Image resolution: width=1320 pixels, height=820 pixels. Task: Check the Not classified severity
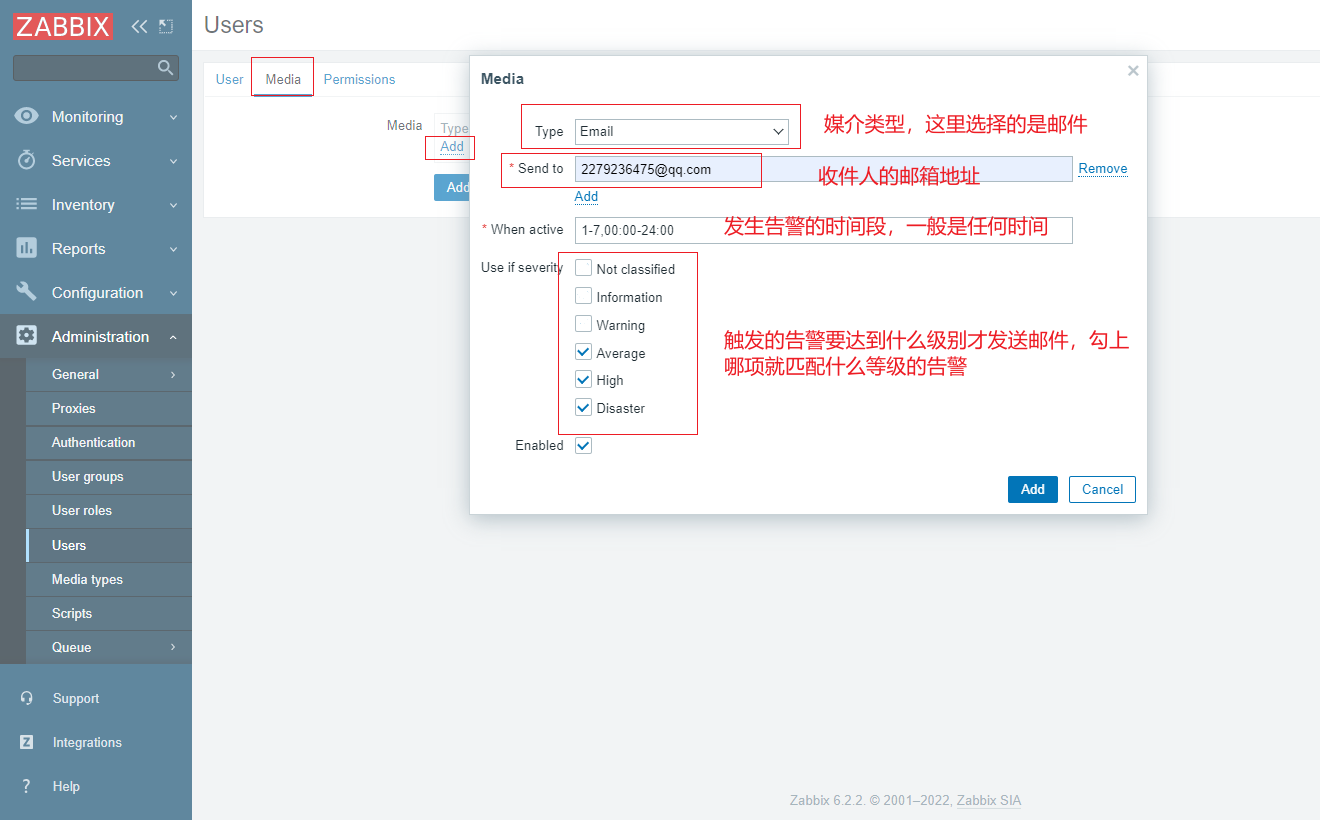coord(584,268)
